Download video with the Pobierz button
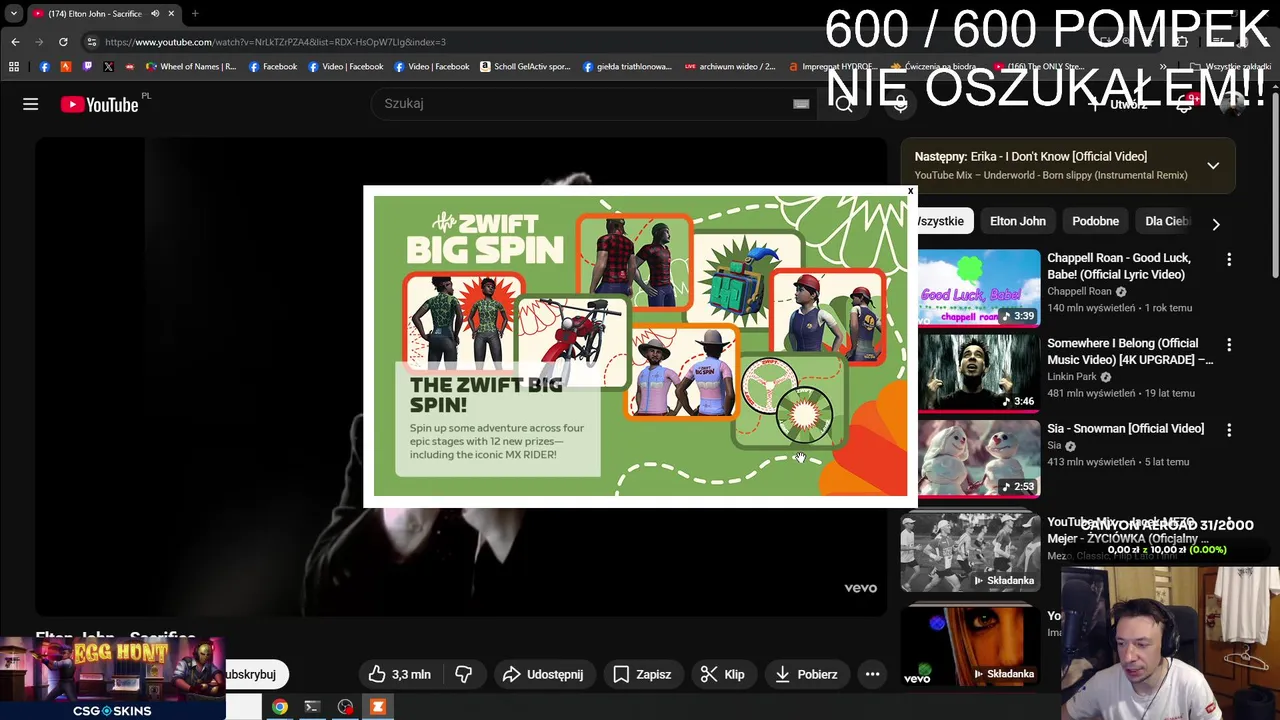 806,674
